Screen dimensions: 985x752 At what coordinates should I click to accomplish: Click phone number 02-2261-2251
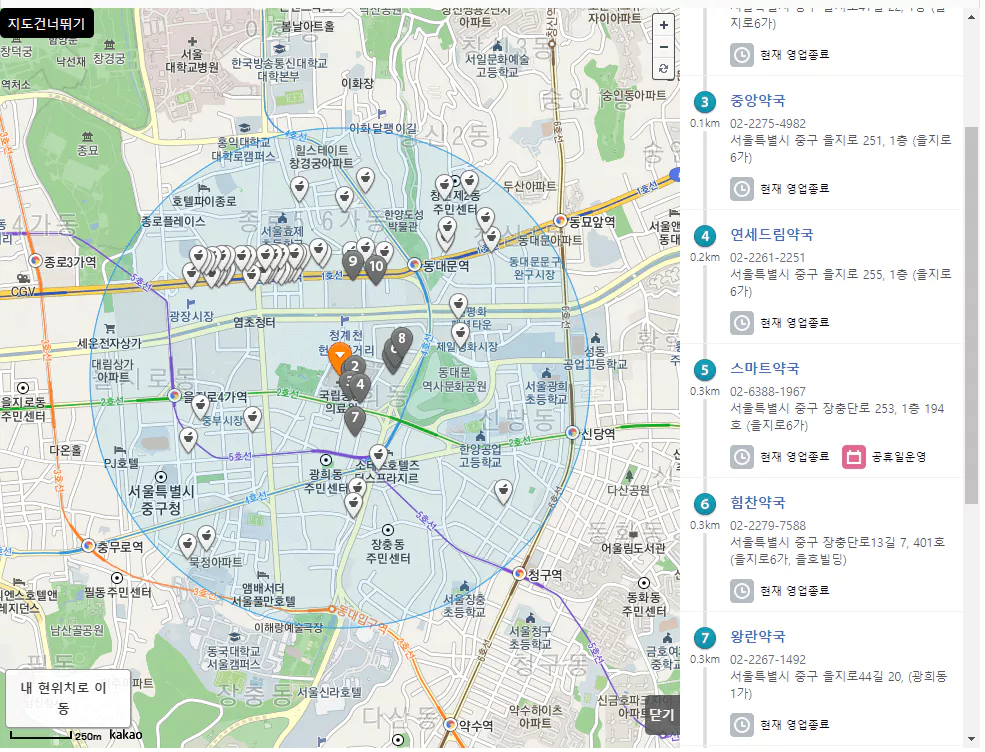click(x=768, y=258)
